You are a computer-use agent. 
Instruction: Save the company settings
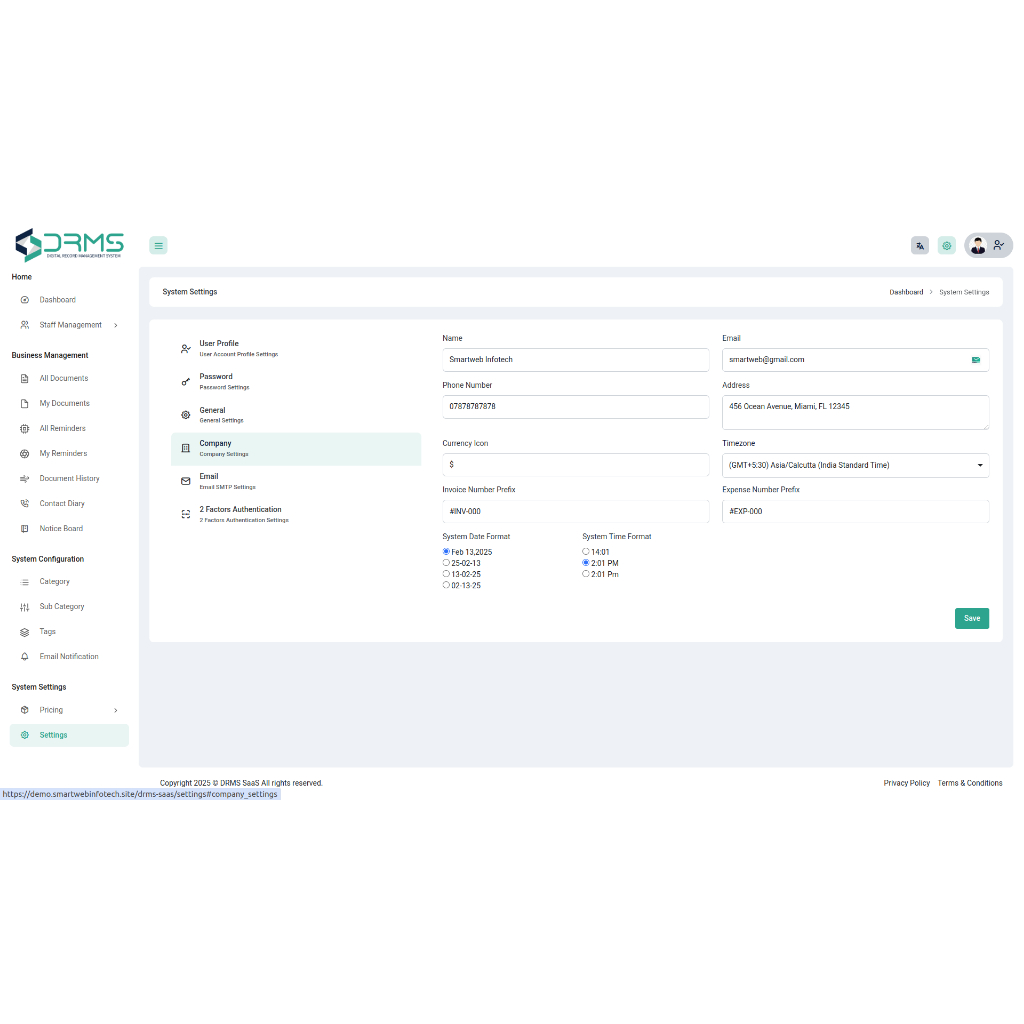972,618
